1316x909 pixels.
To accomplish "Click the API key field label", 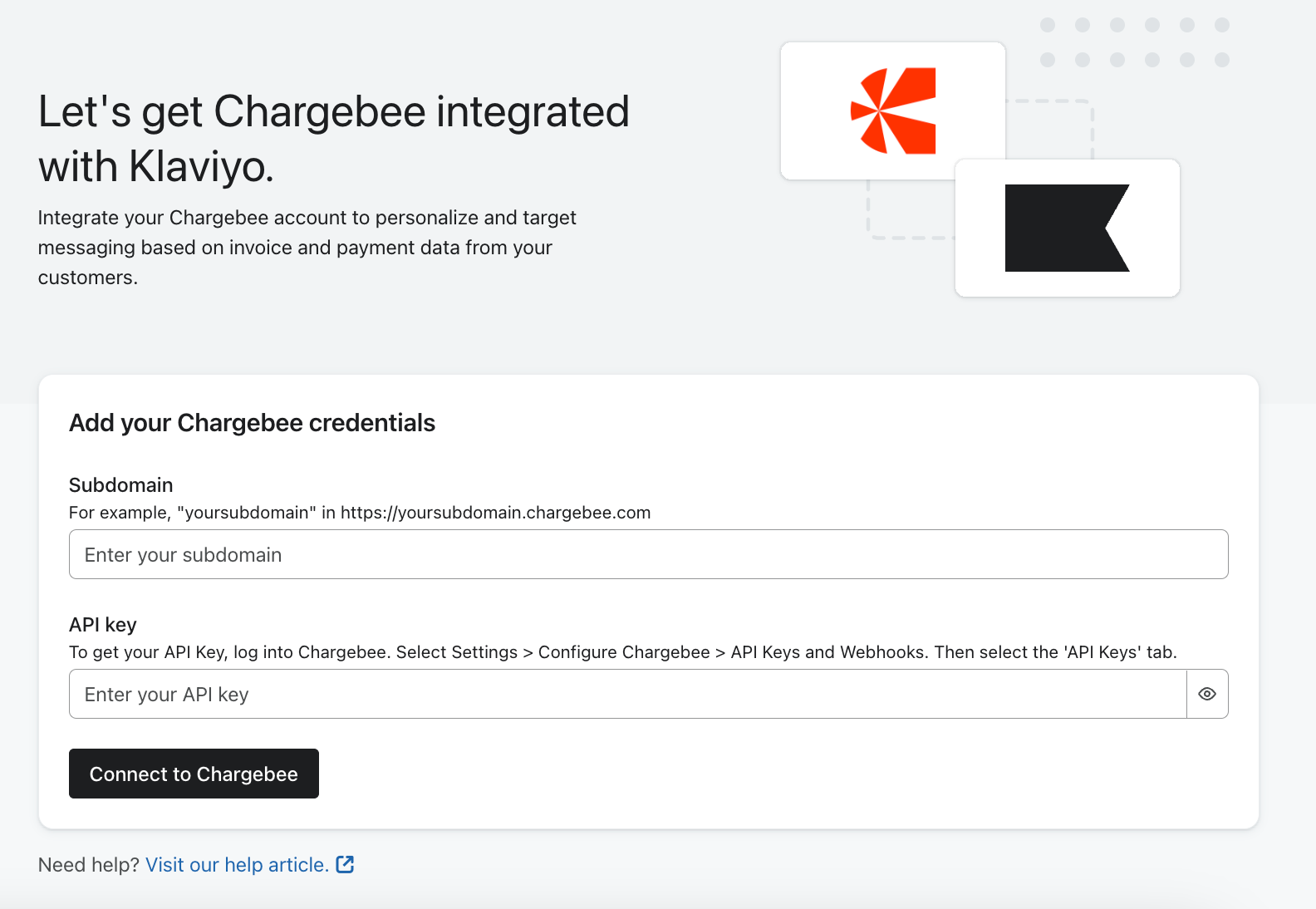I will 103,625.
